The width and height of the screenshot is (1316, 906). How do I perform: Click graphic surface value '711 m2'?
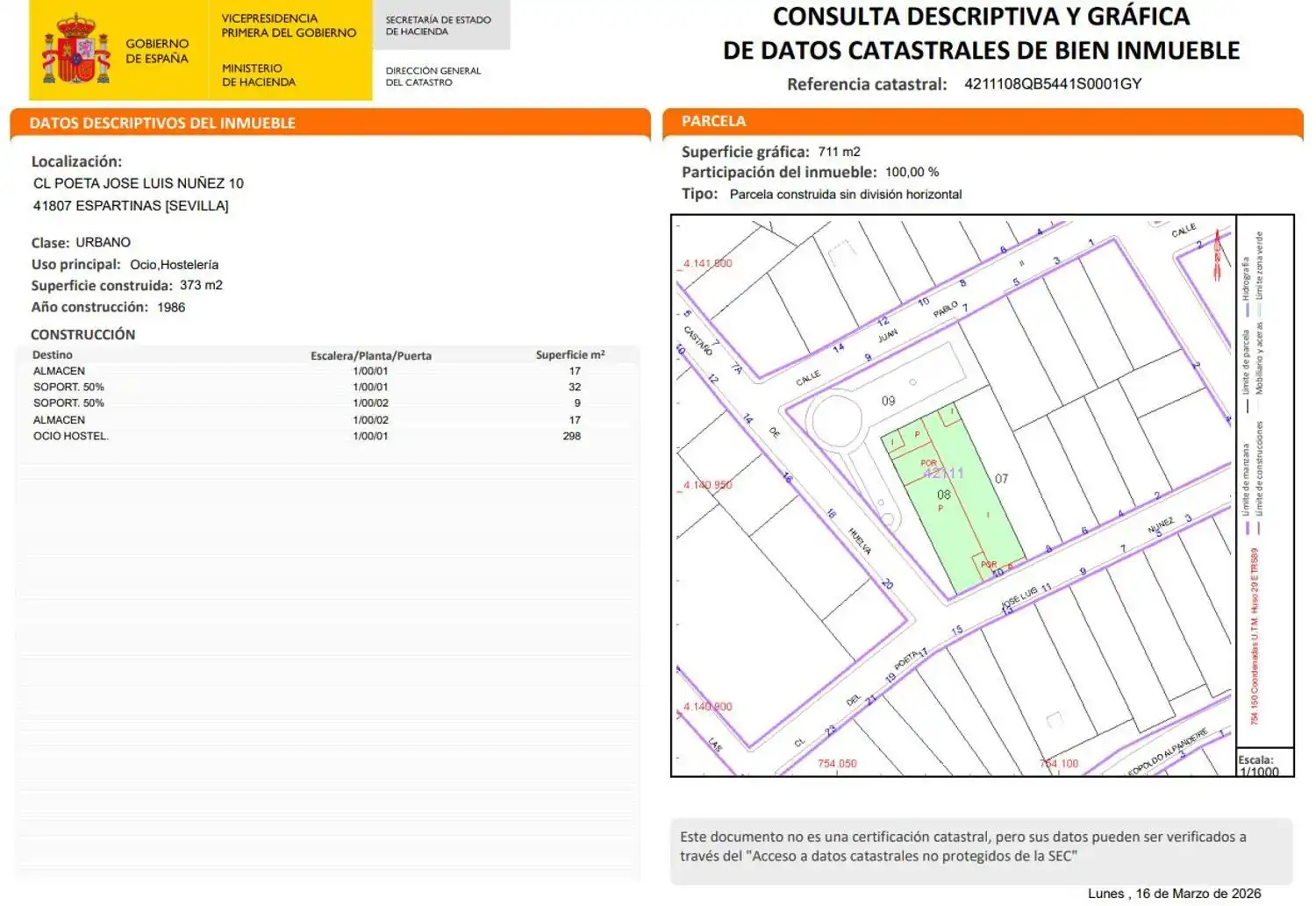click(840, 152)
